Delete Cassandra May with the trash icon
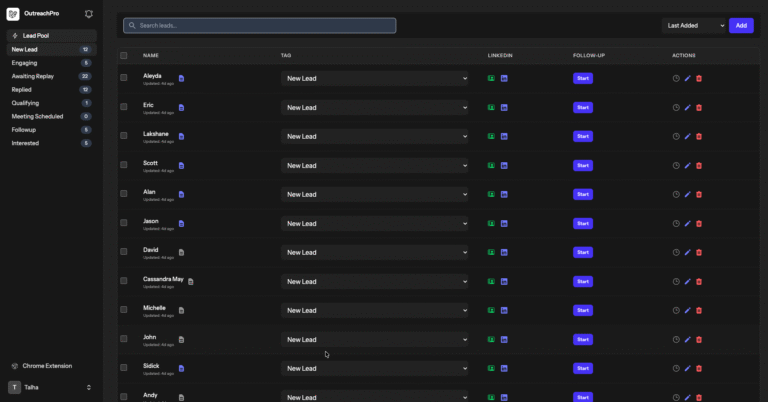 [699, 282]
